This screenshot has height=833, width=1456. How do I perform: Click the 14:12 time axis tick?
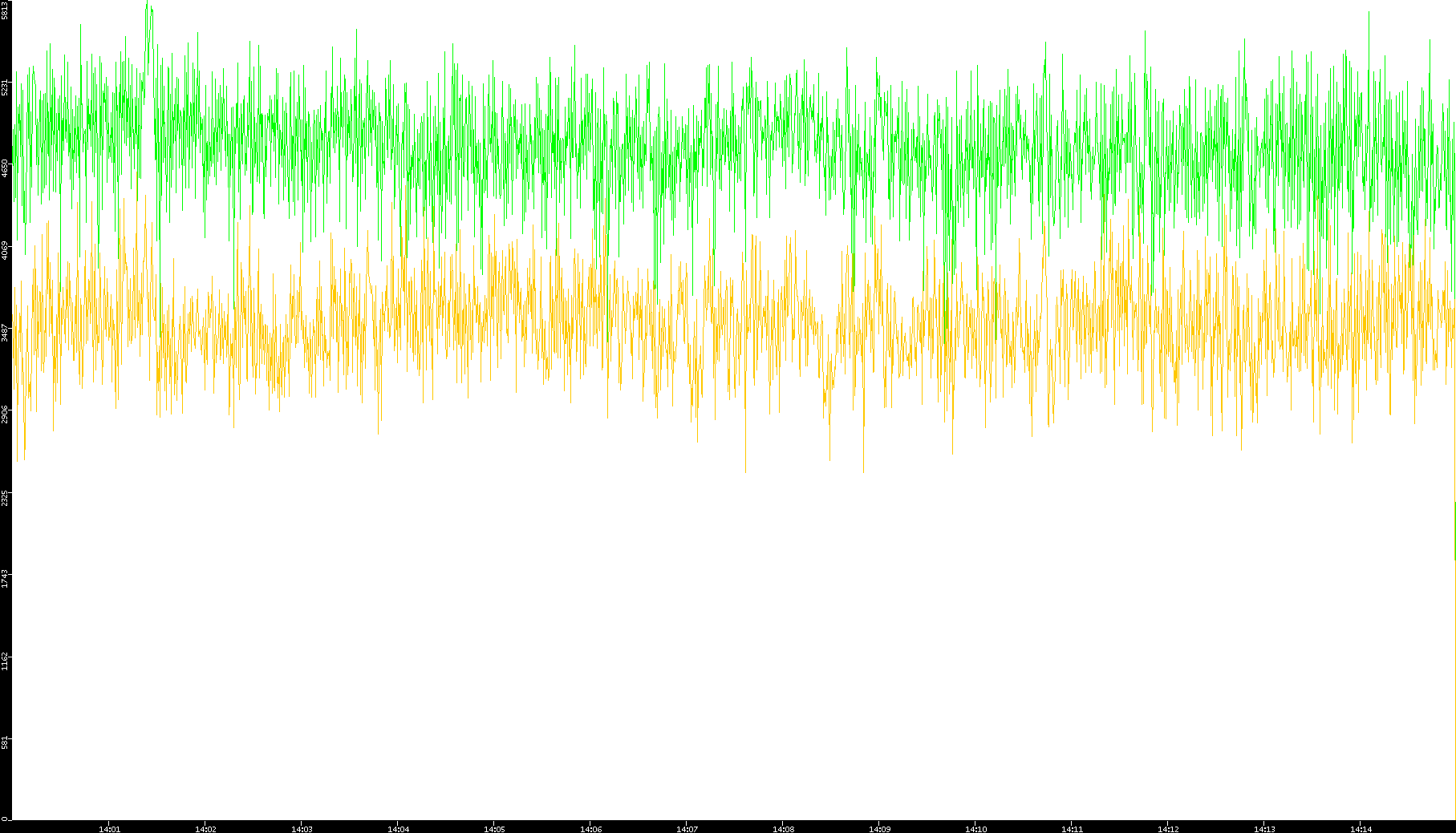coord(1168,828)
